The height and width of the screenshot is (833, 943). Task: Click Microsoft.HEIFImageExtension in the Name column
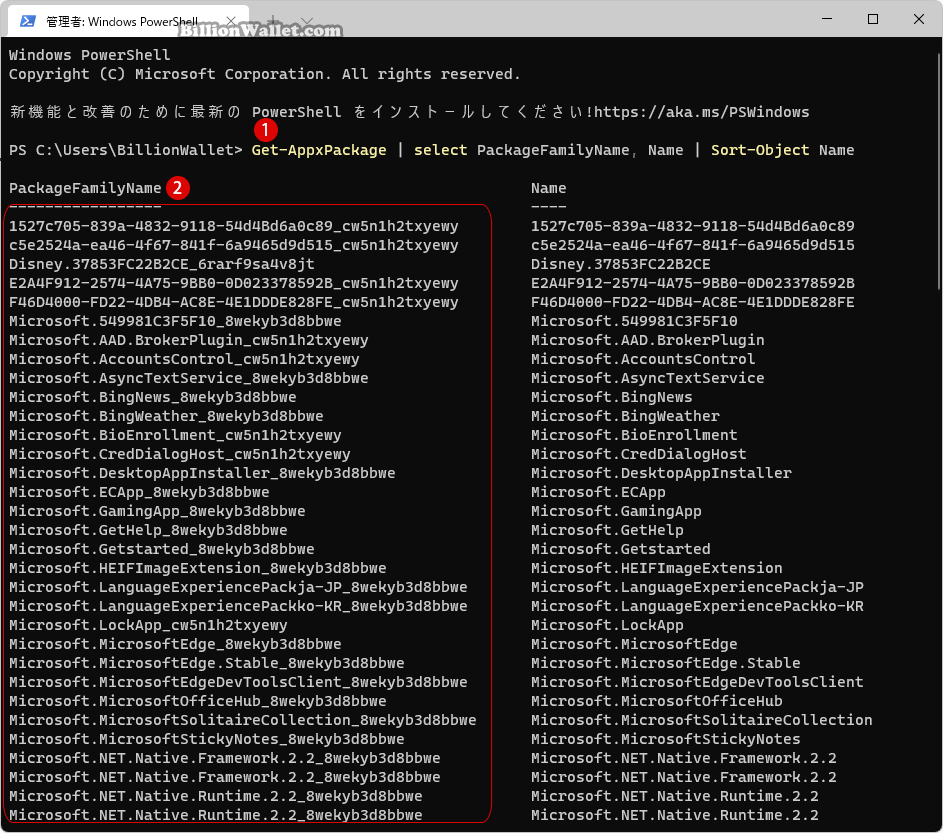click(657, 568)
